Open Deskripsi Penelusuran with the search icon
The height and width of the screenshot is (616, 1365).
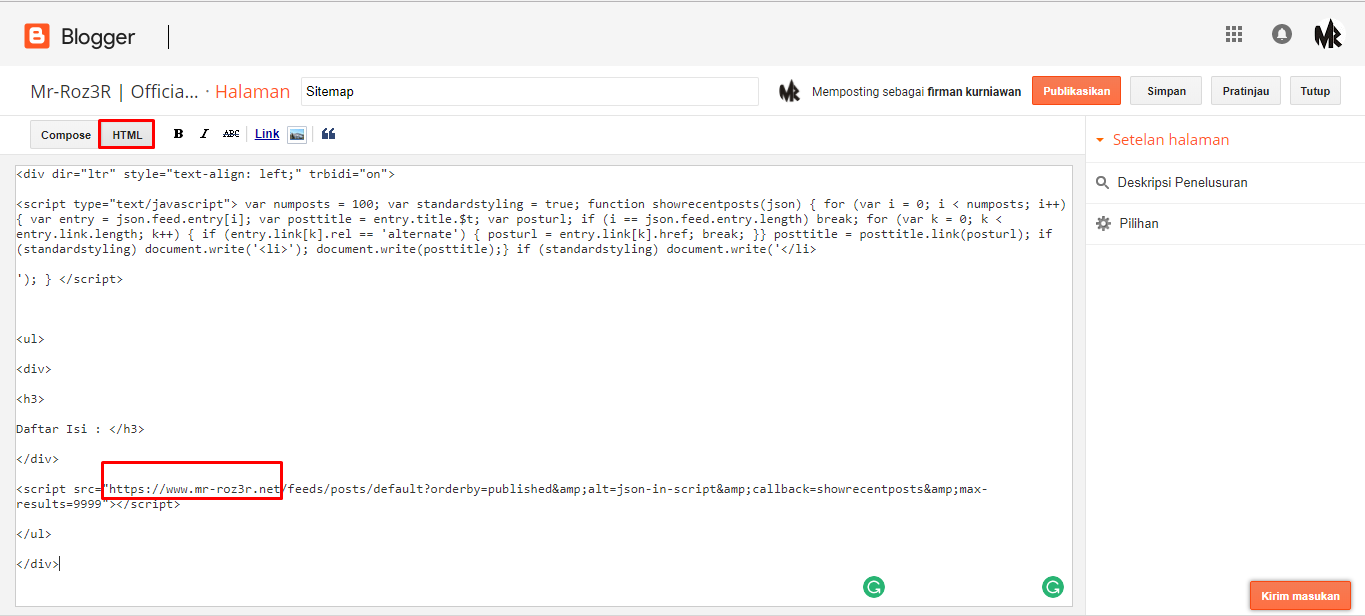click(1102, 182)
